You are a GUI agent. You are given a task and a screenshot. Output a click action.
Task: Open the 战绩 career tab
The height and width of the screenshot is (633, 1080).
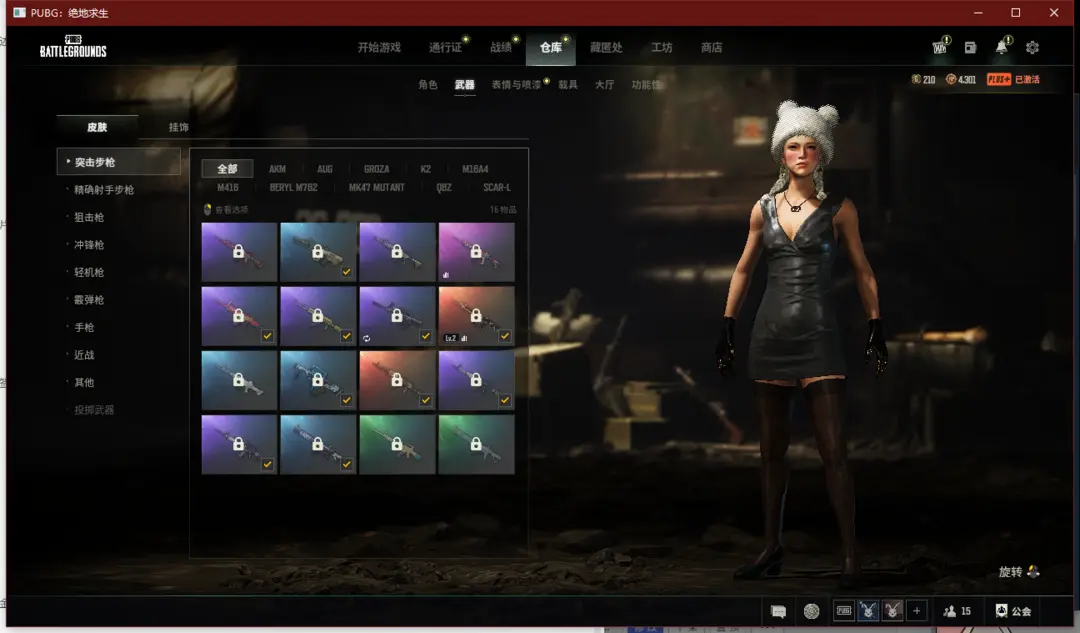coord(501,48)
